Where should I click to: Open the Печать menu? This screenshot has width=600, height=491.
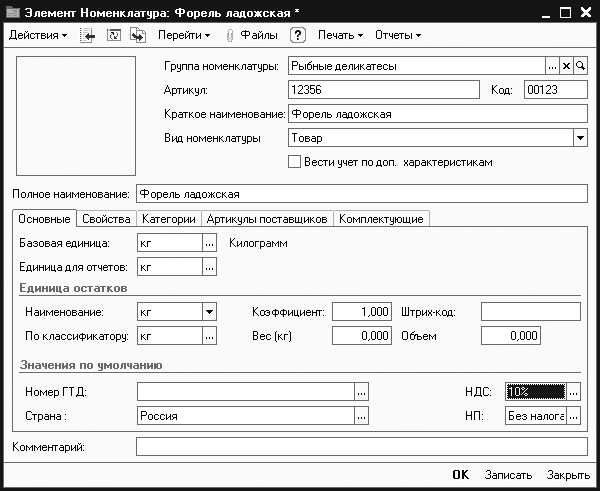click(x=341, y=35)
